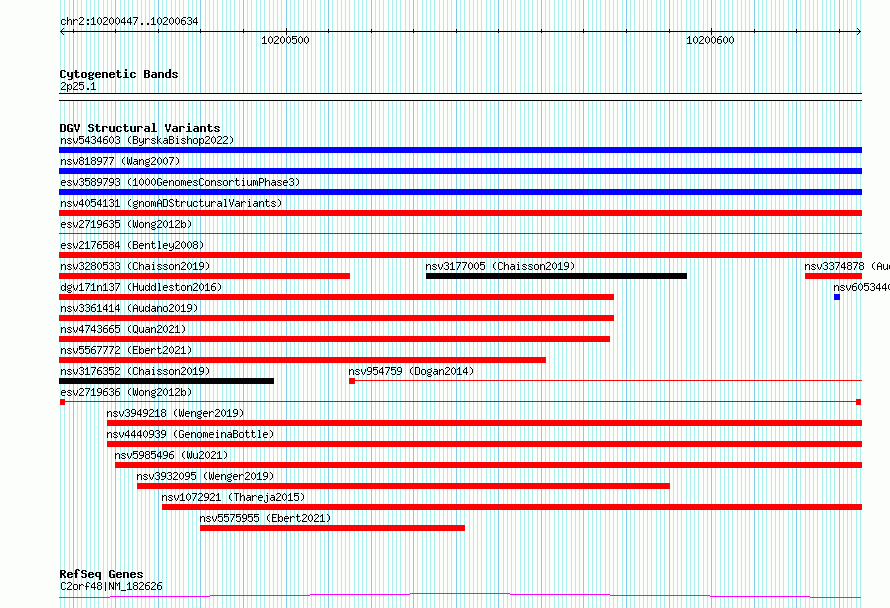
Task: Click nsv4054131 (gnomADStructuralVariants) label
Action: click(x=171, y=203)
